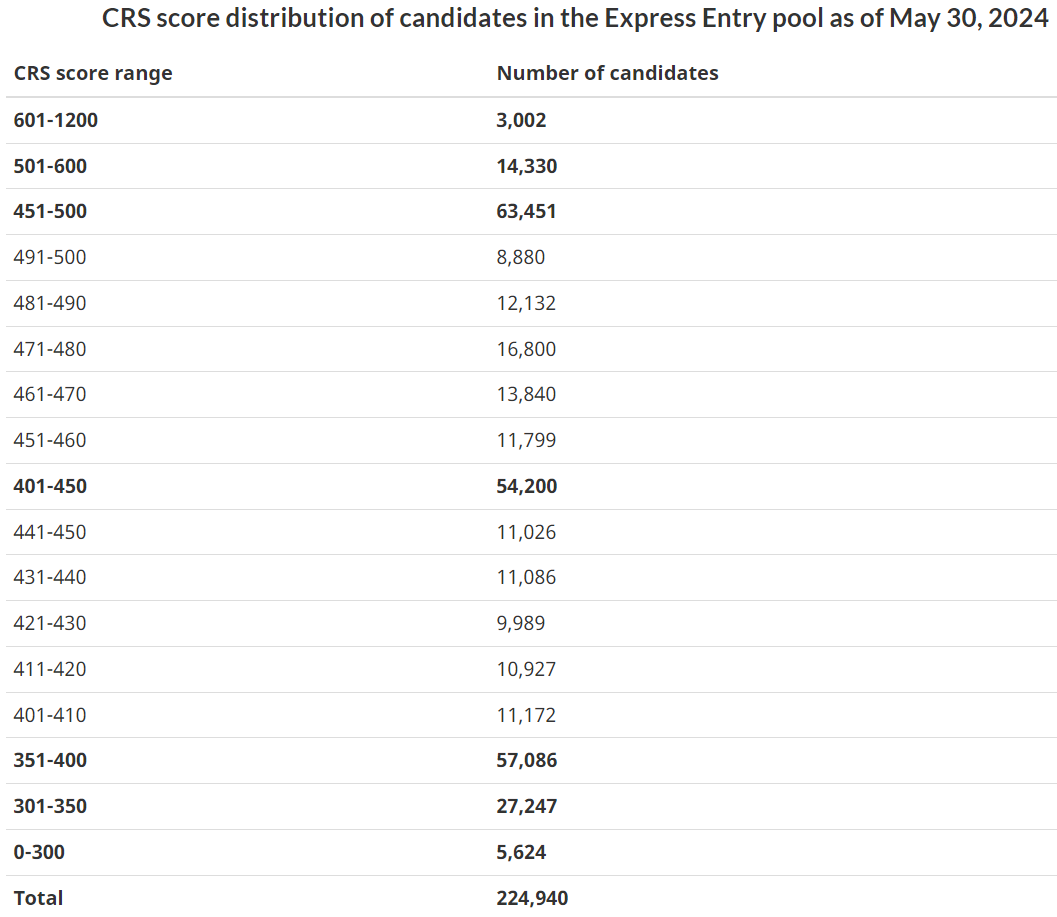Select the 601-1200 score range cell
The height and width of the screenshot is (917, 1057).
56,120
